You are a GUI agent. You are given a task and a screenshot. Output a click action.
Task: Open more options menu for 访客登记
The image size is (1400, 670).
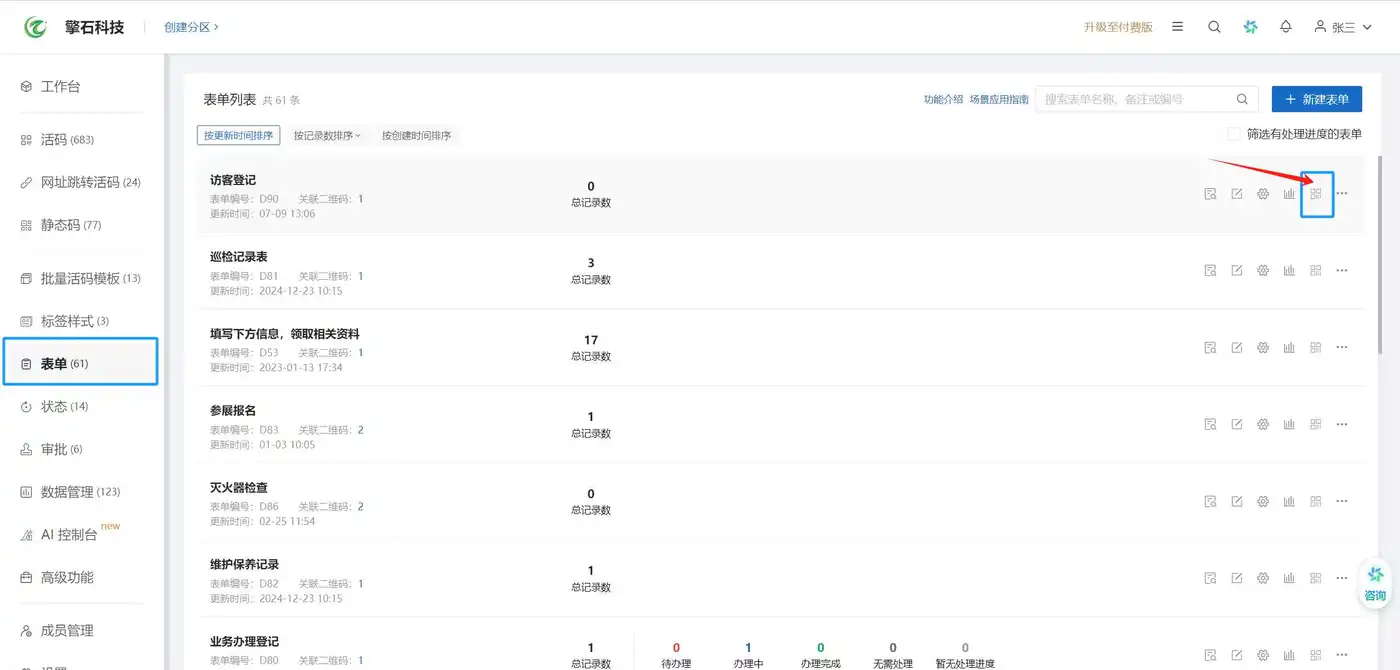tap(1342, 194)
